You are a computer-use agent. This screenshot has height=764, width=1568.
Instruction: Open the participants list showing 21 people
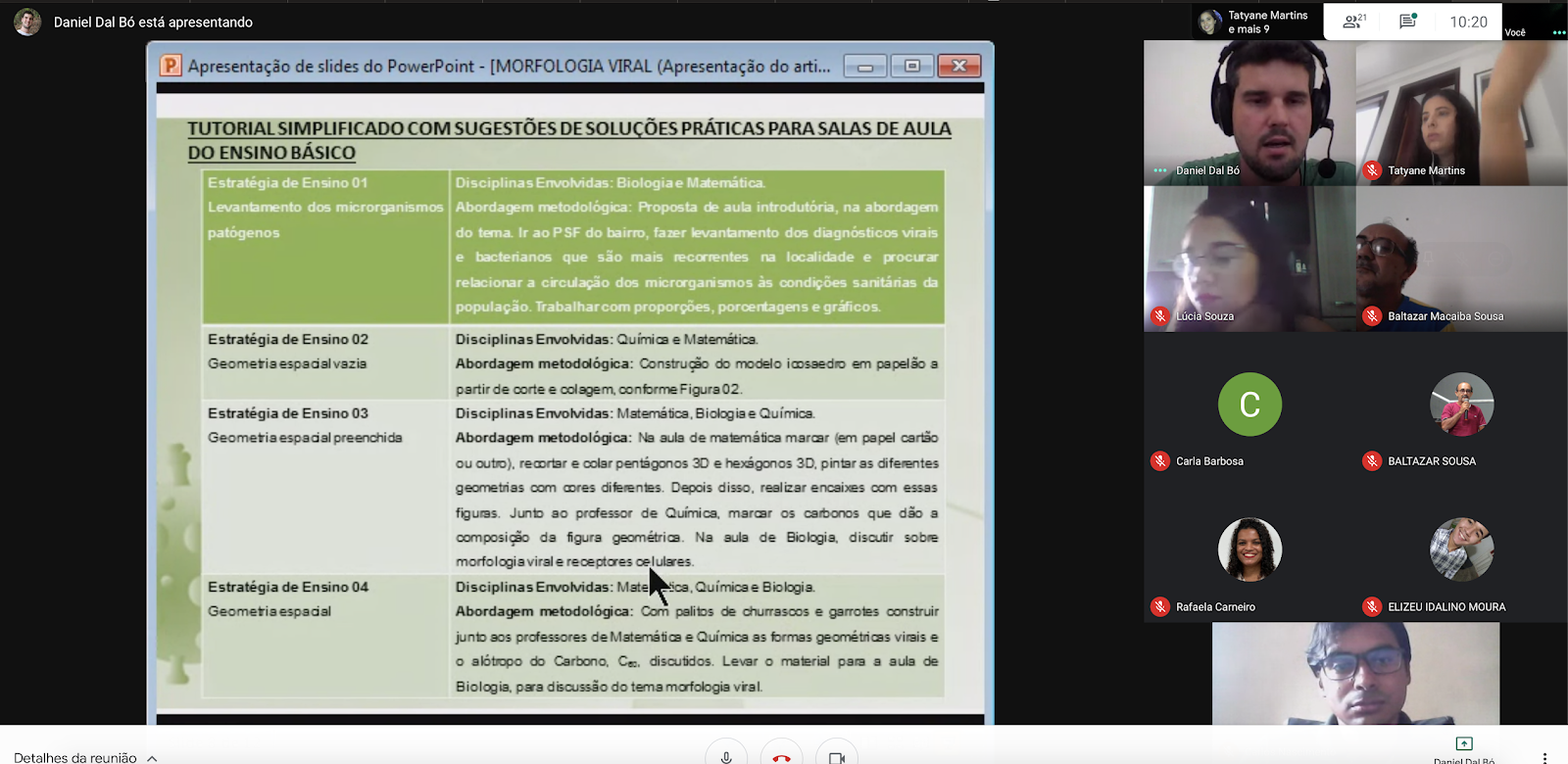(x=1354, y=22)
